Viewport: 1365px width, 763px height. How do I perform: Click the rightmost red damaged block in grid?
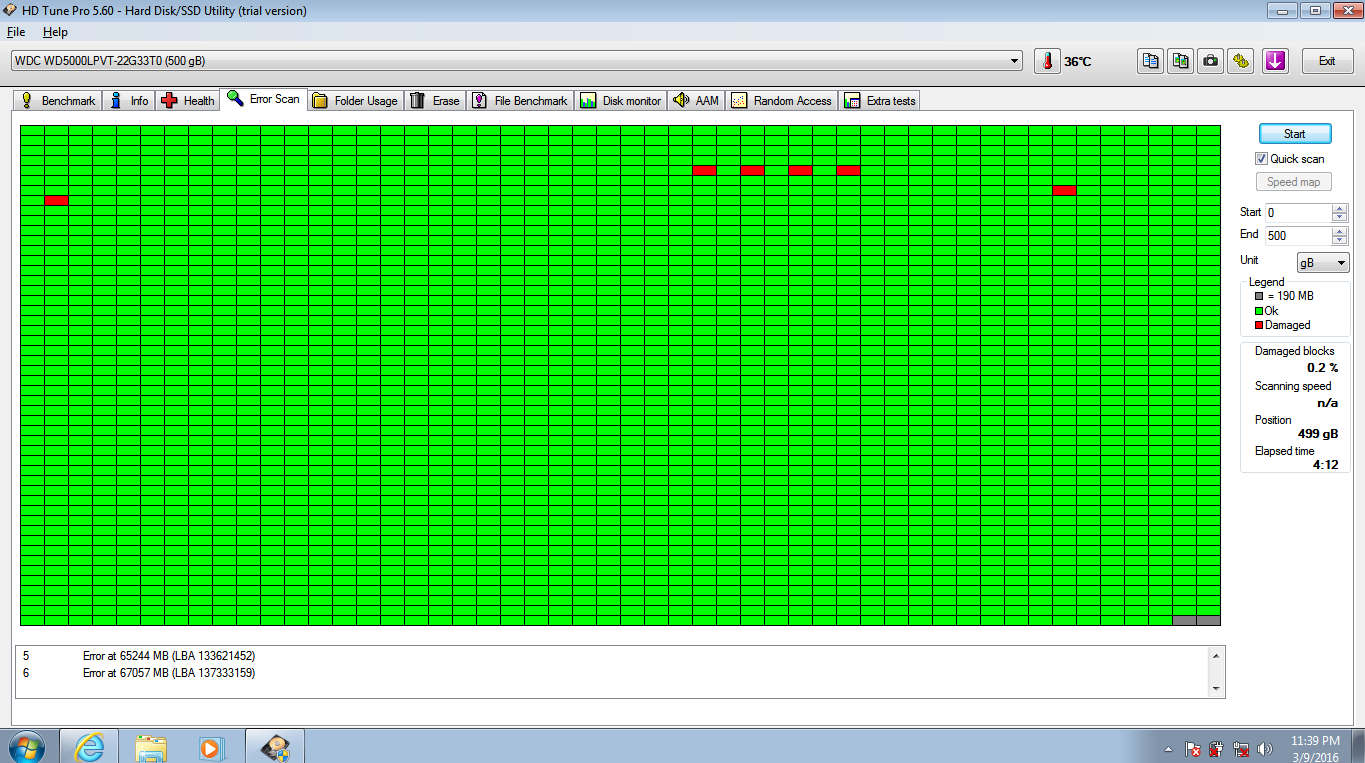point(1065,190)
